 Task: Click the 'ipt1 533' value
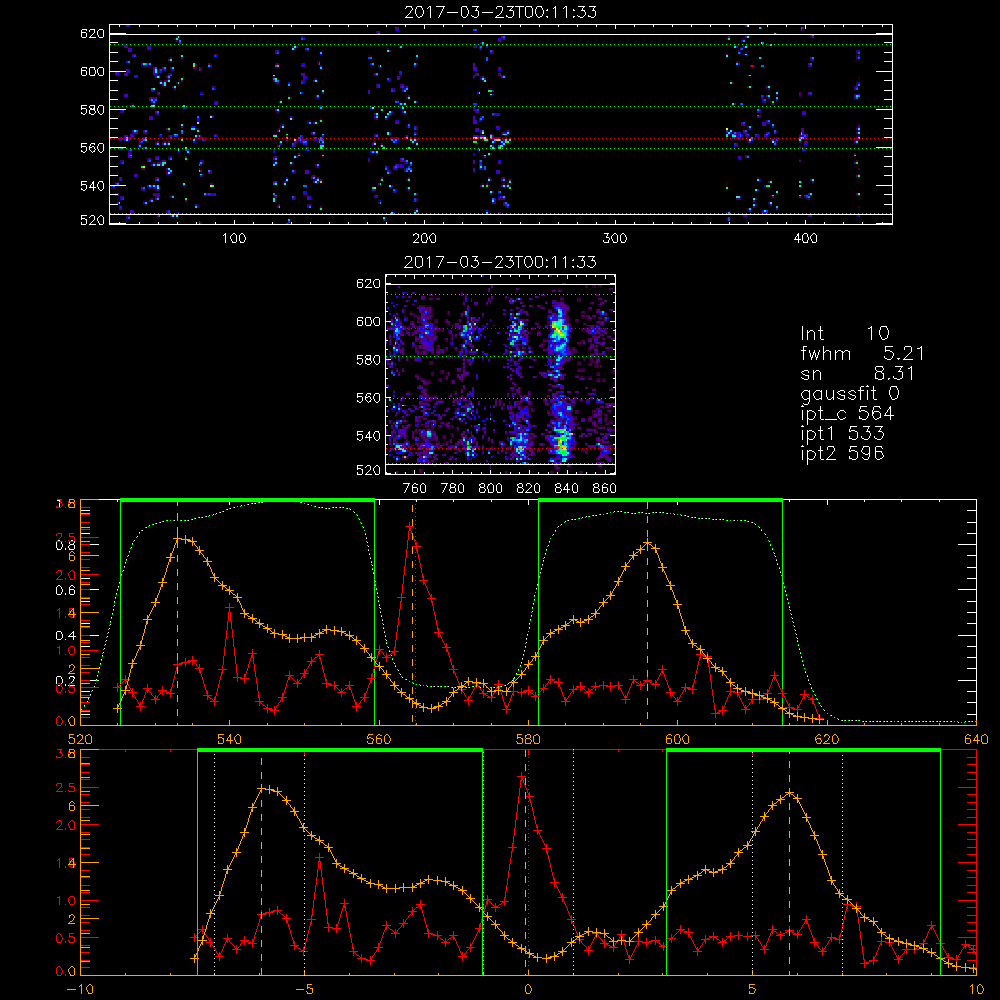[x=842, y=434]
